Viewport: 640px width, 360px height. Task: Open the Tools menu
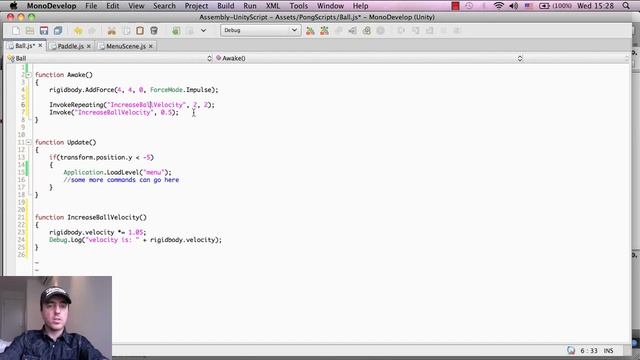pyautogui.click(x=299, y=6)
